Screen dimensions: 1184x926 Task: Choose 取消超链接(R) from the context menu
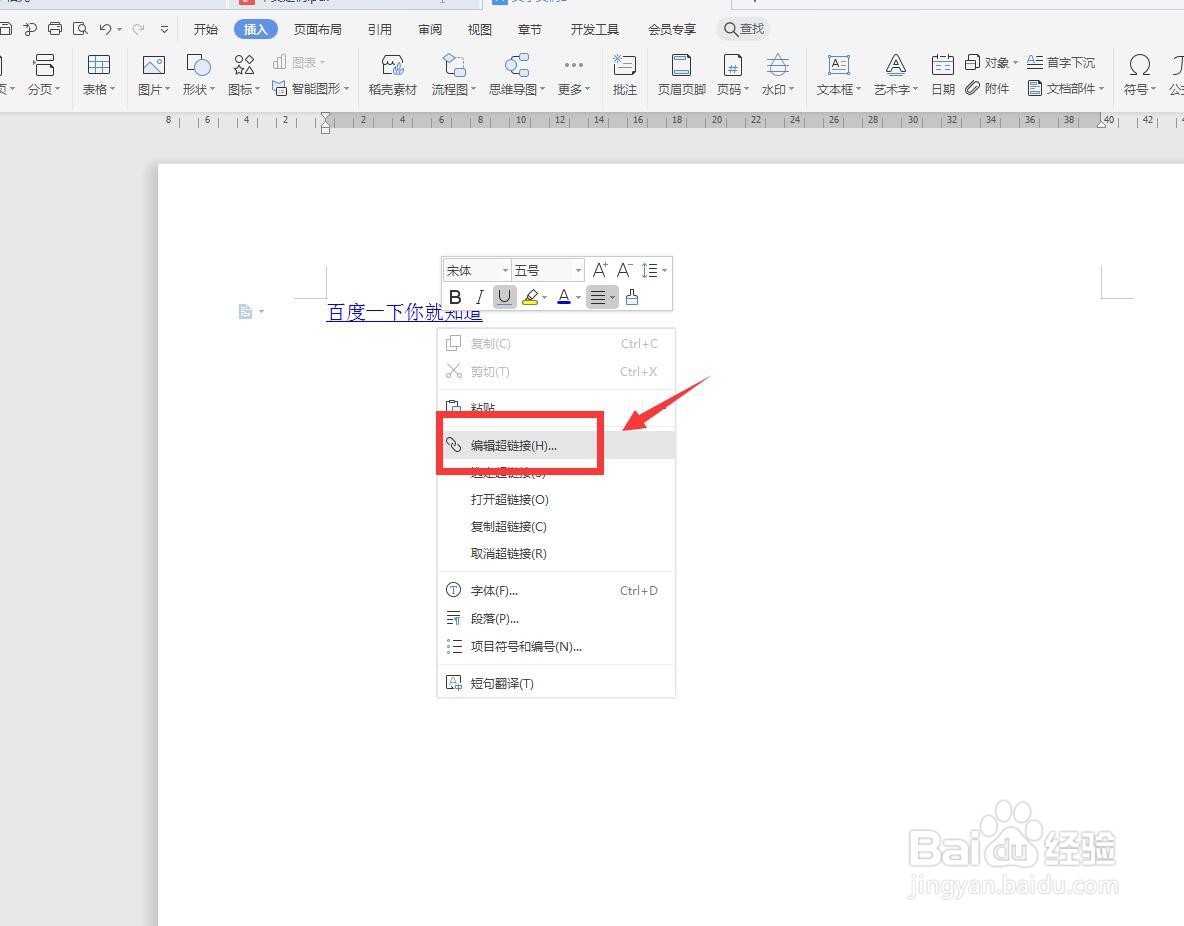tap(557, 554)
